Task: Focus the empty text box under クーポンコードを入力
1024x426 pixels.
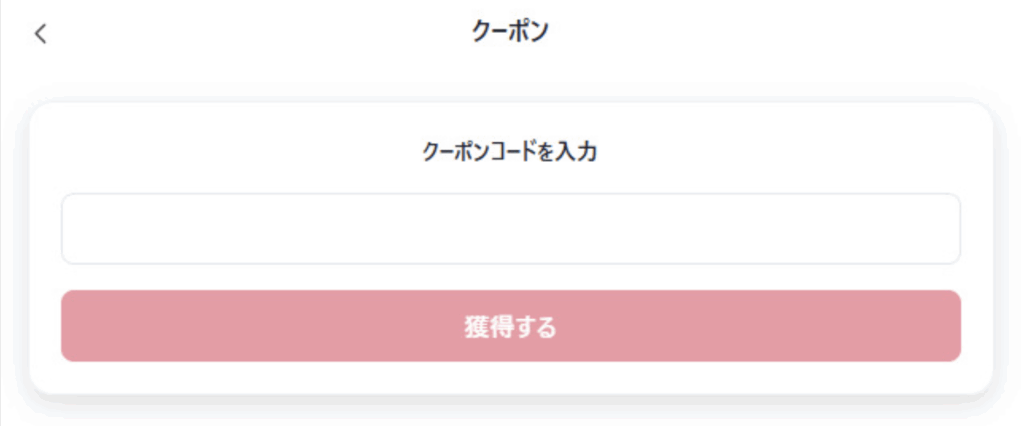Action: [510, 229]
